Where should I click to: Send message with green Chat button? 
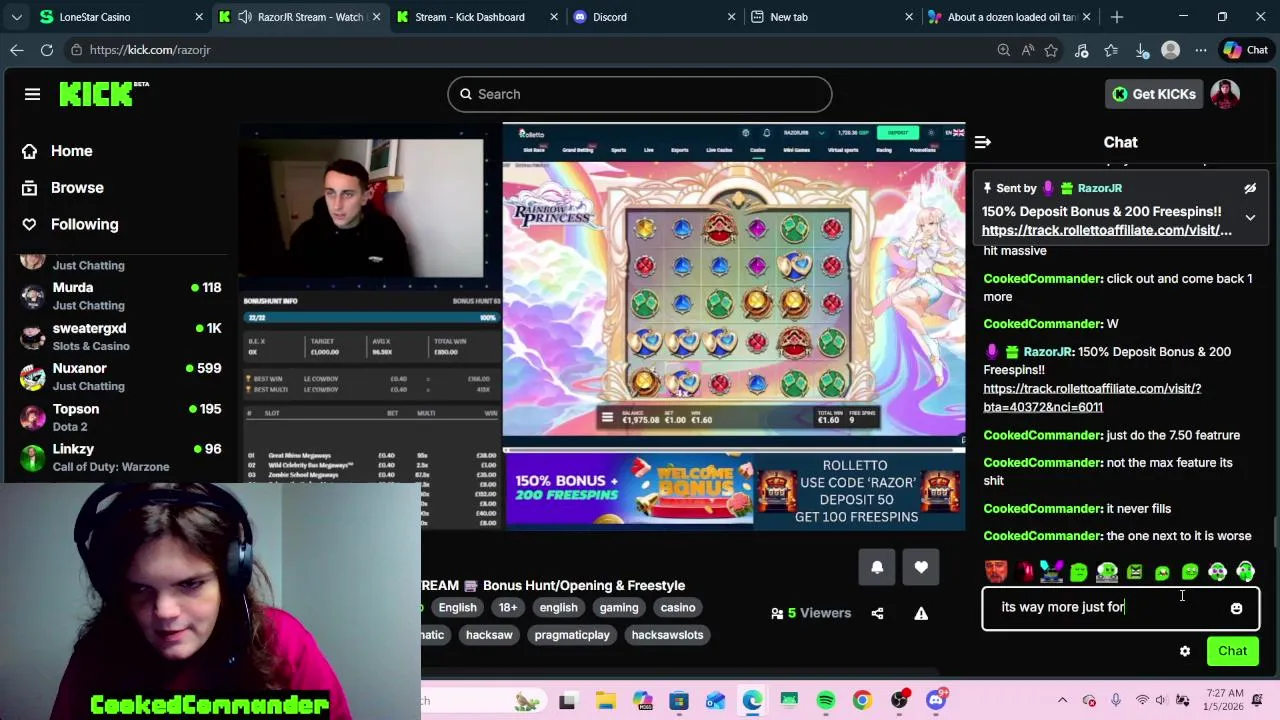tap(1232, 651)
